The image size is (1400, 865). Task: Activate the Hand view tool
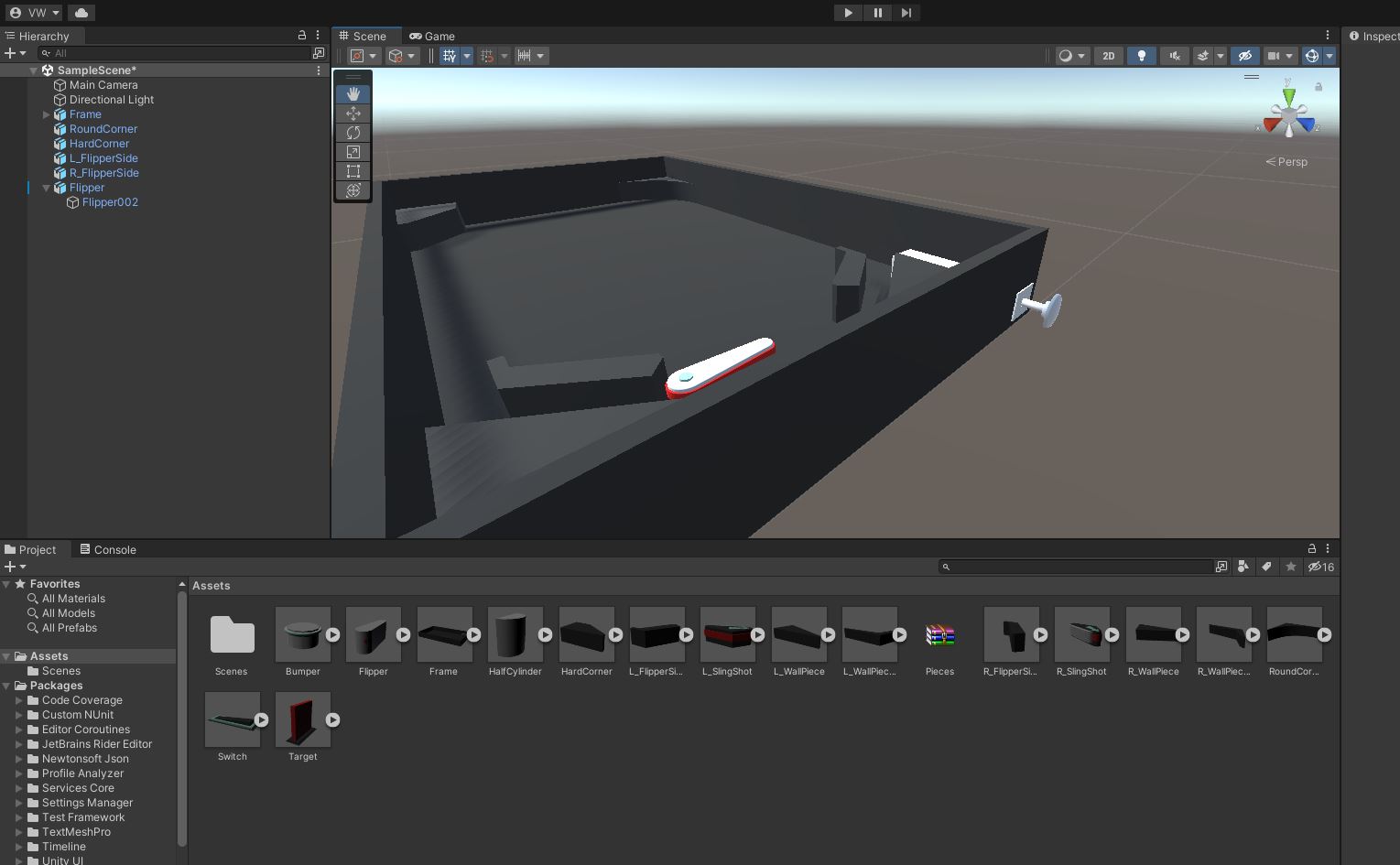tap(353, 94)
